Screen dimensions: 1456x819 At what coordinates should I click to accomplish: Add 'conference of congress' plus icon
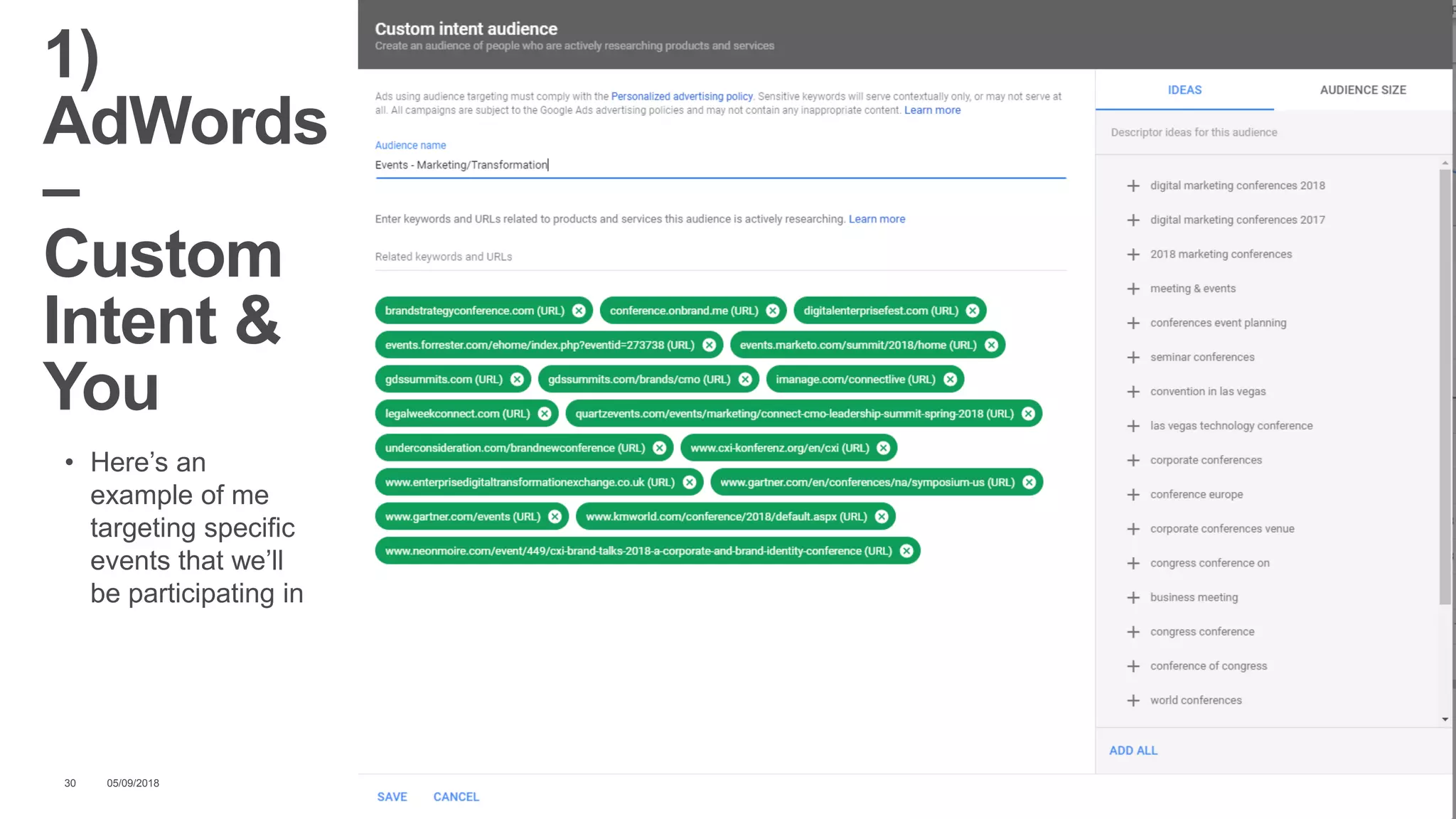(1133, 666)
